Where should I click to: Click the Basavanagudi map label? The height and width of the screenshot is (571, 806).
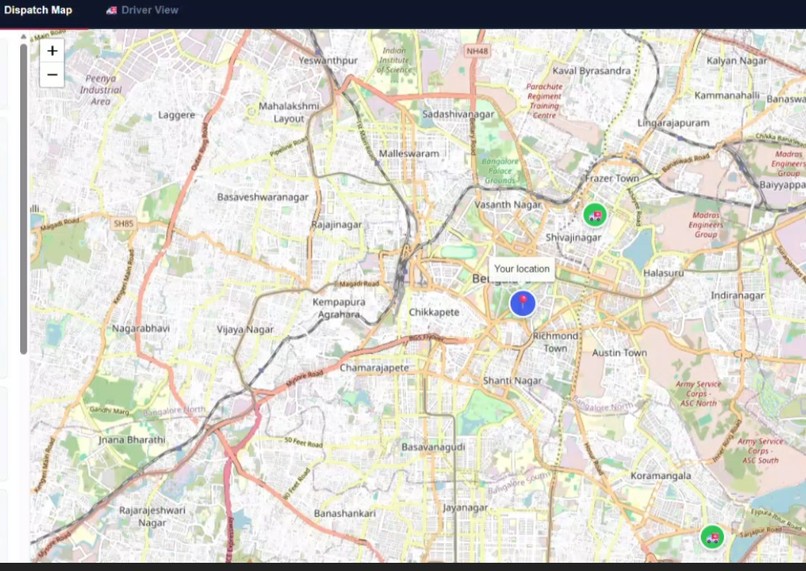coord(433,447)
